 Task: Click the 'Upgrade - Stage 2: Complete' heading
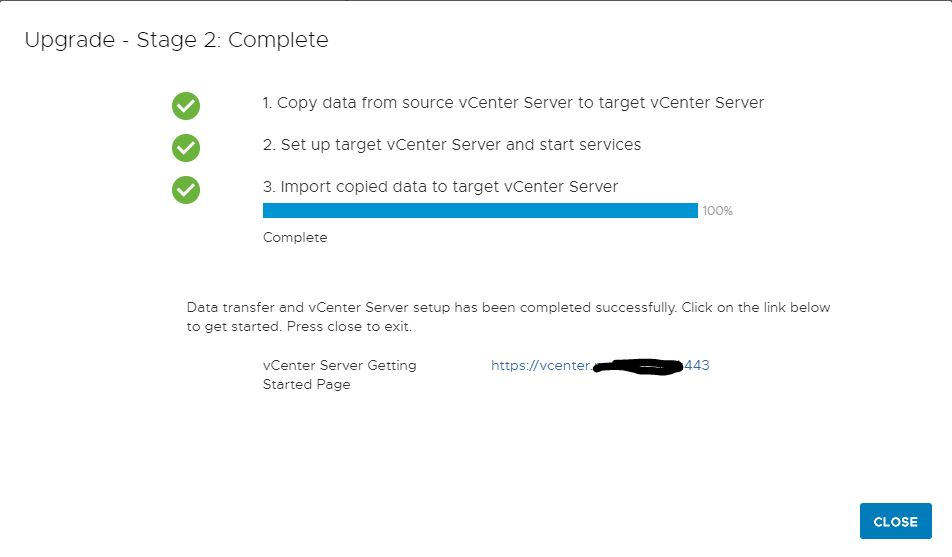click(x=176, y=40)
